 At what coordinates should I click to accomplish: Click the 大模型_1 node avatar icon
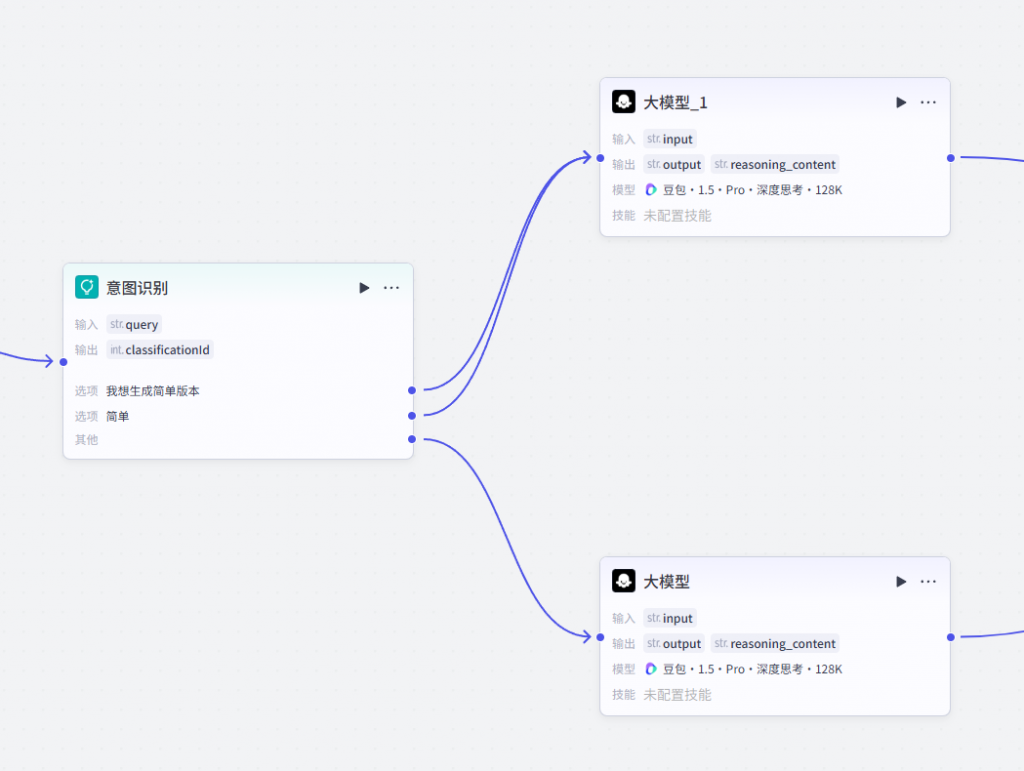click(624, 102)
